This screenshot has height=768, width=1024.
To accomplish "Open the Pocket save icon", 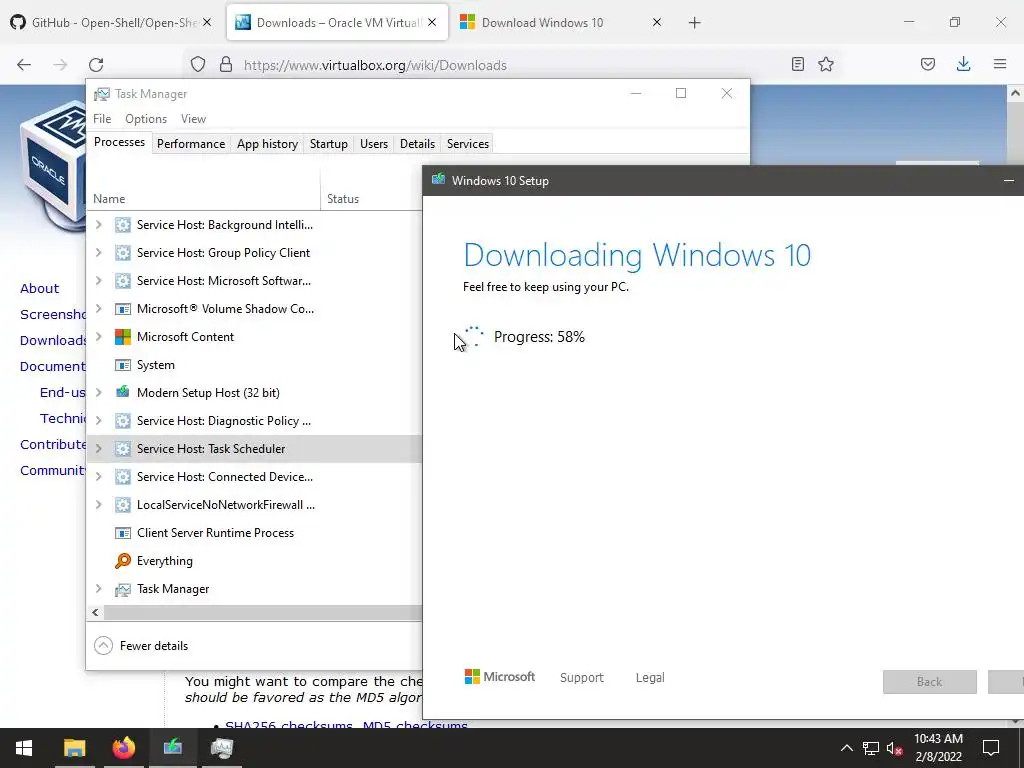I will [928, 64].
